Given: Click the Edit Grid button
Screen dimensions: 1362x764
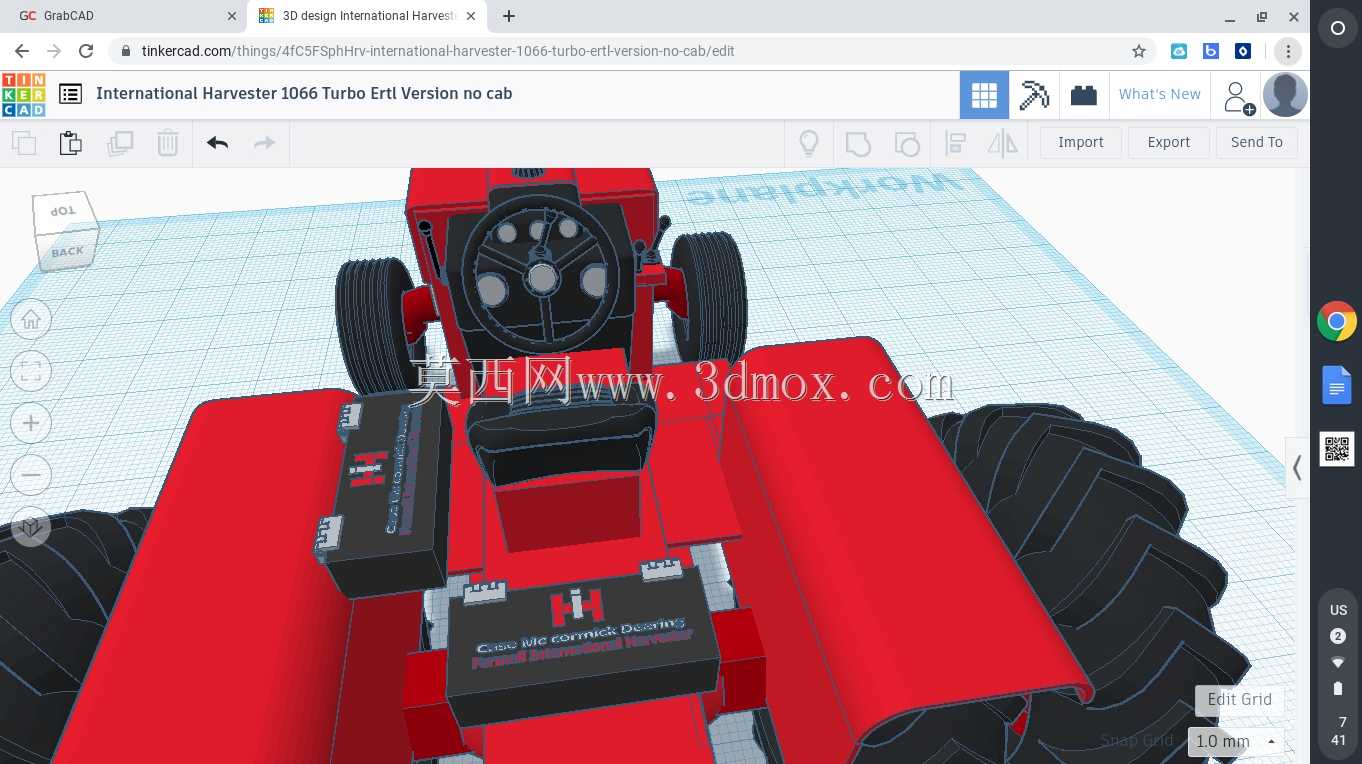Looking at the screenshot, I should pyautogui.click(x=1239, y=700).
